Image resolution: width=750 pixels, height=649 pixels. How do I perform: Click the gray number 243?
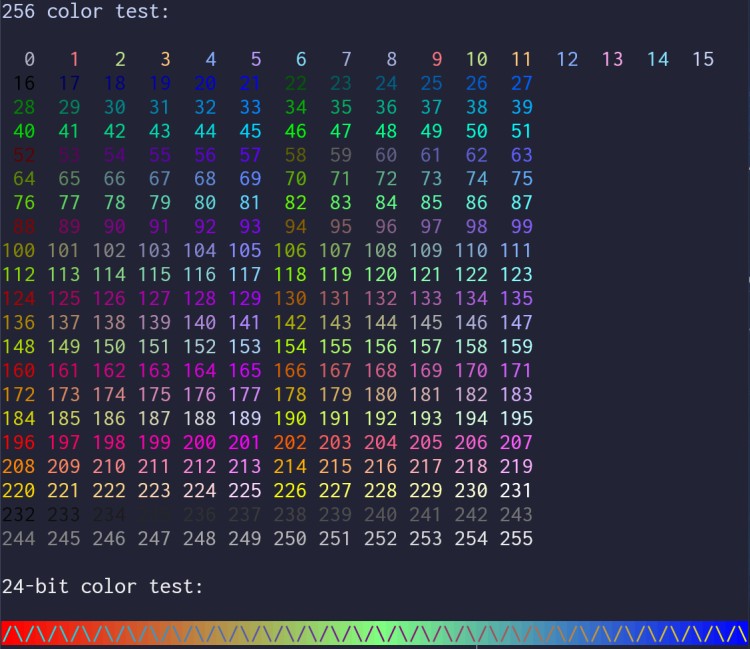pos(516,515)
